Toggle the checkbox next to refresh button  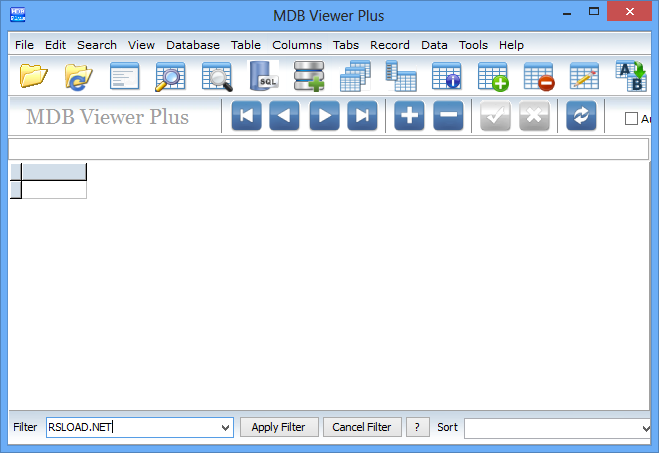click(x=631, y=119)
